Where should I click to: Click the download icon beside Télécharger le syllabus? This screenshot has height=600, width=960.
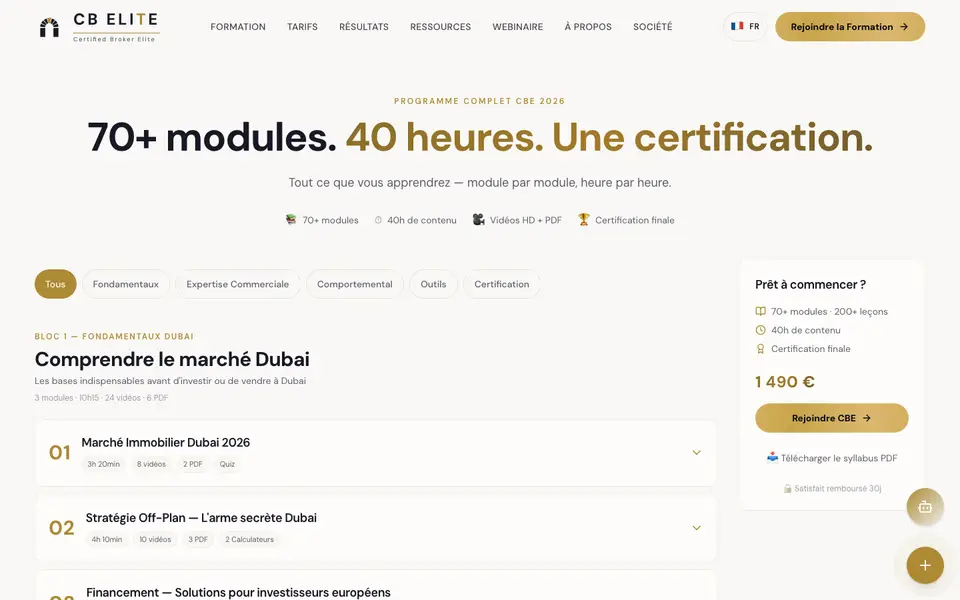click(x=772, y=457)
